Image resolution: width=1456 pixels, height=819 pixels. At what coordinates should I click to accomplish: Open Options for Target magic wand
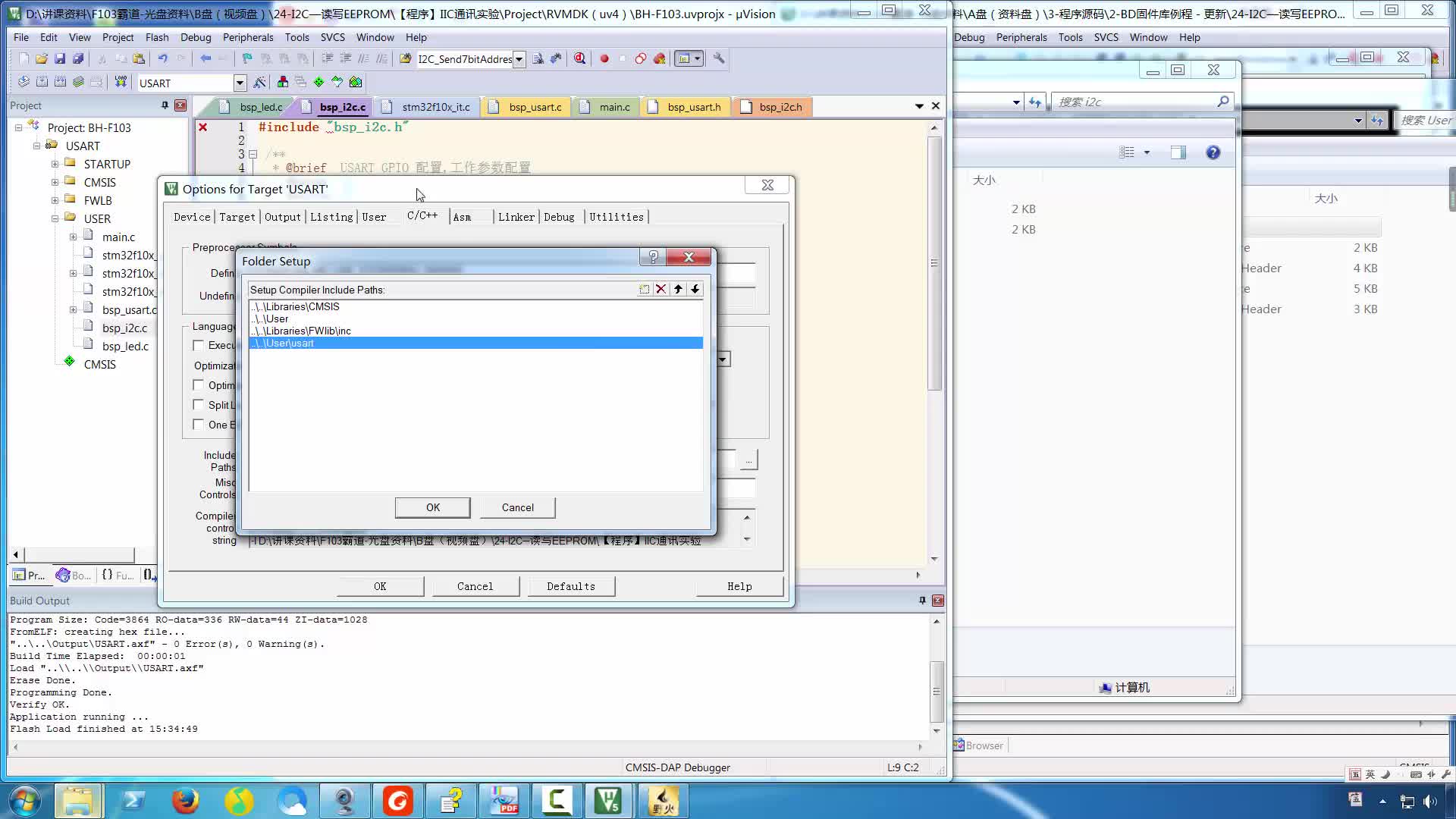click(x=259, y=82)
